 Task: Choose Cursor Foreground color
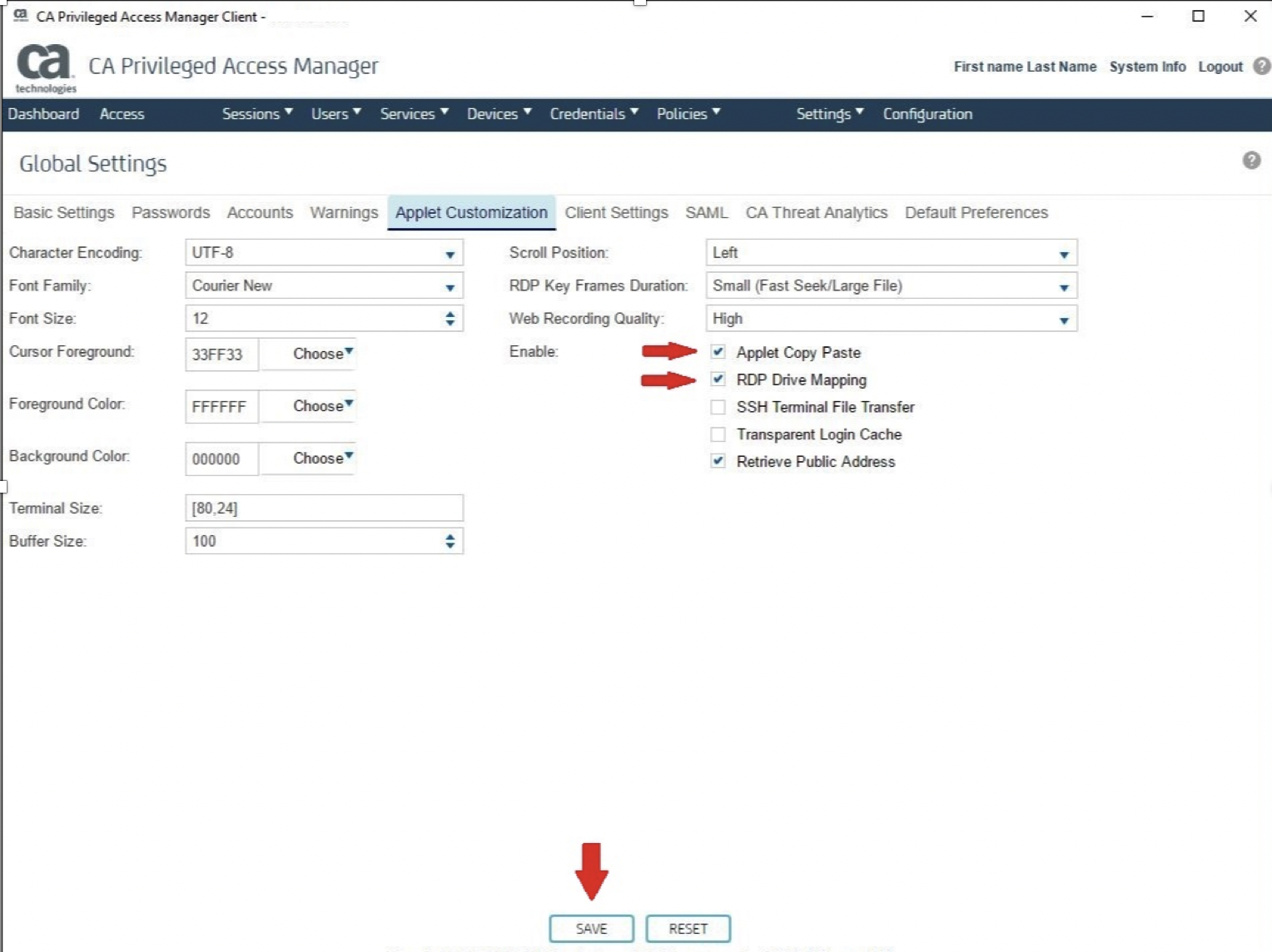[x=309, y=354]
